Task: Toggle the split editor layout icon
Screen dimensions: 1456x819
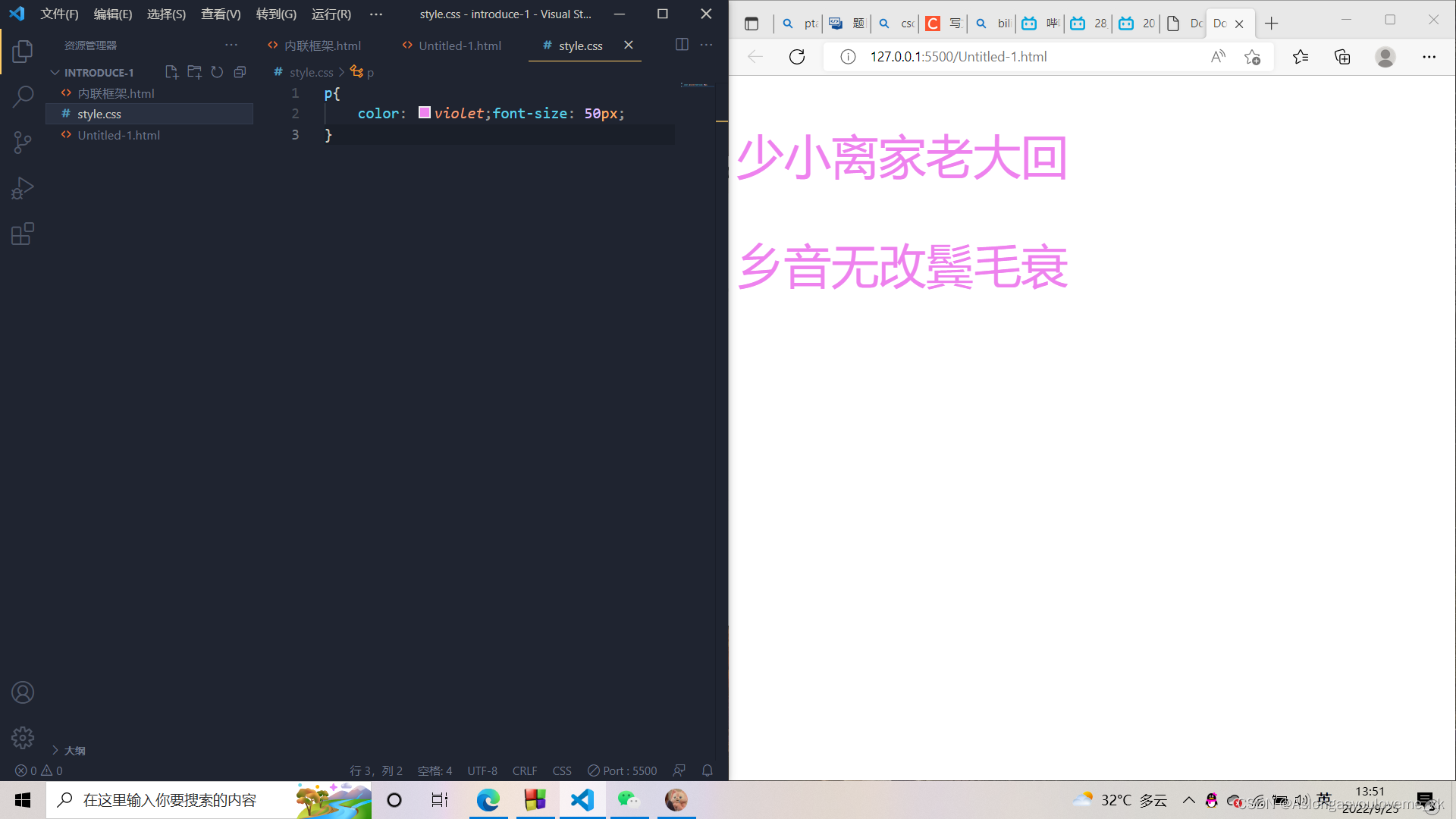Action: click(x=682, y=45)
